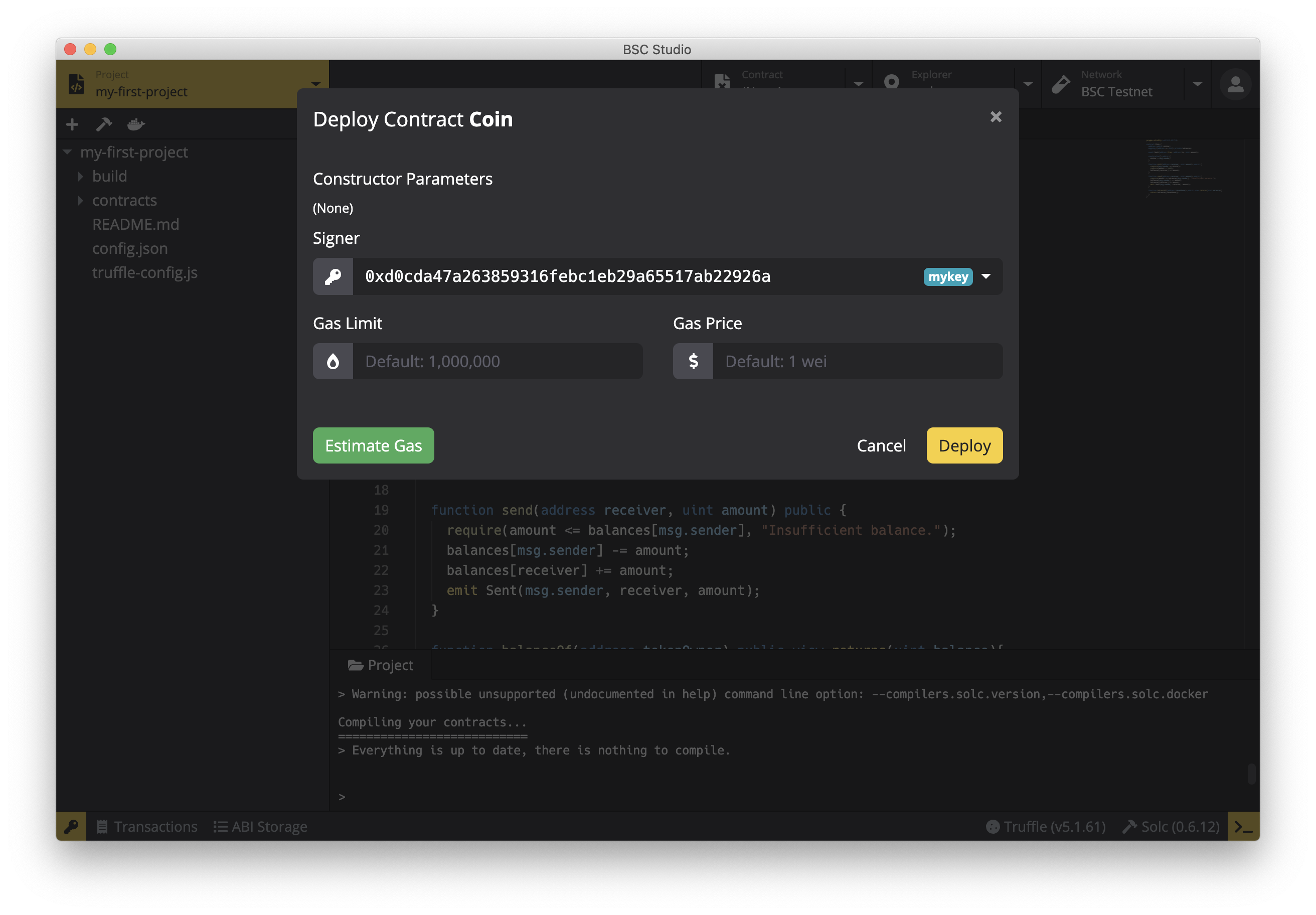Viewport: 1316px width, 915px height.
Task: Click the user profile avatar icon
Action: point(1235,85)
